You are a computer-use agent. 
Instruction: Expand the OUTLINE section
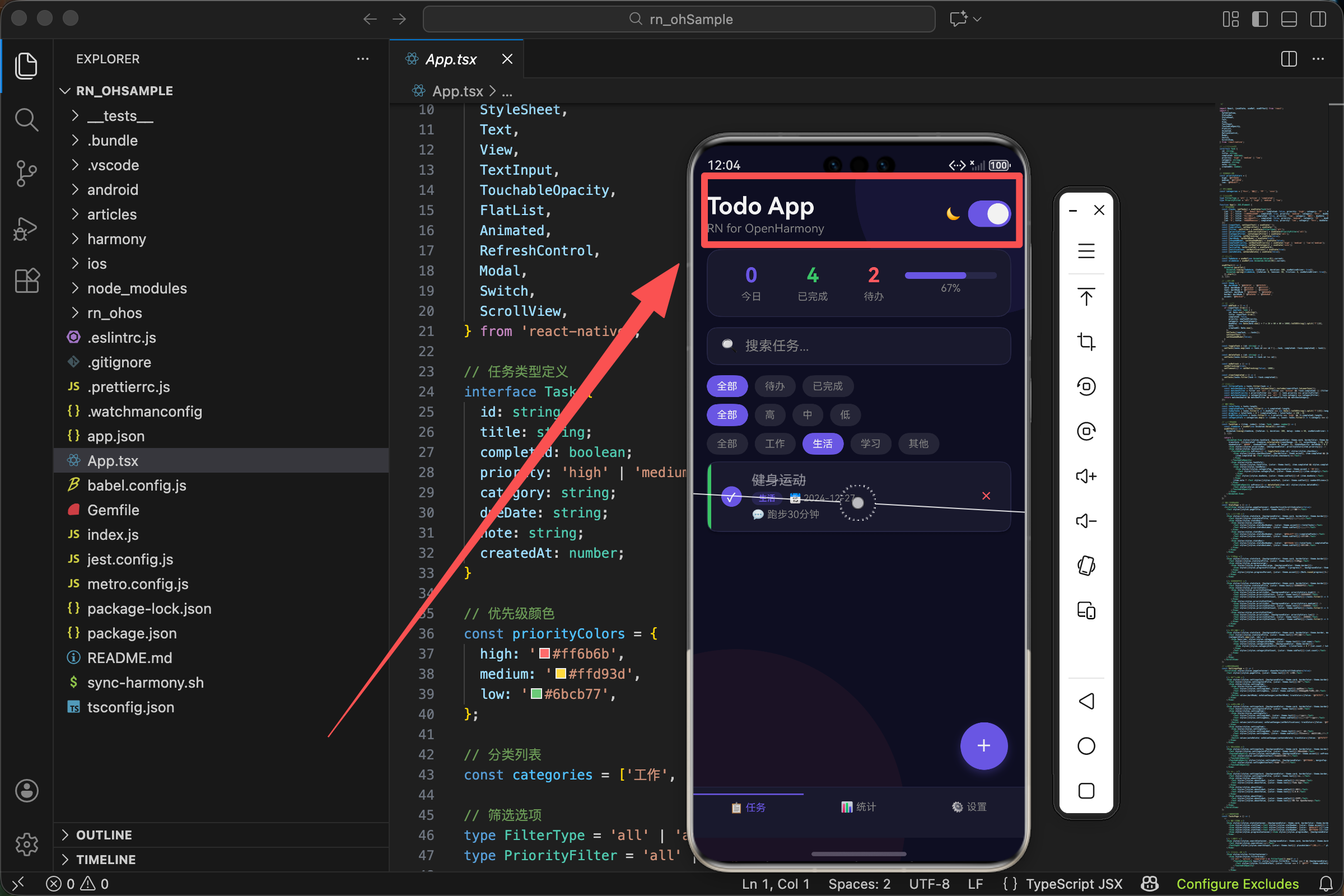[x=104, y=835]
